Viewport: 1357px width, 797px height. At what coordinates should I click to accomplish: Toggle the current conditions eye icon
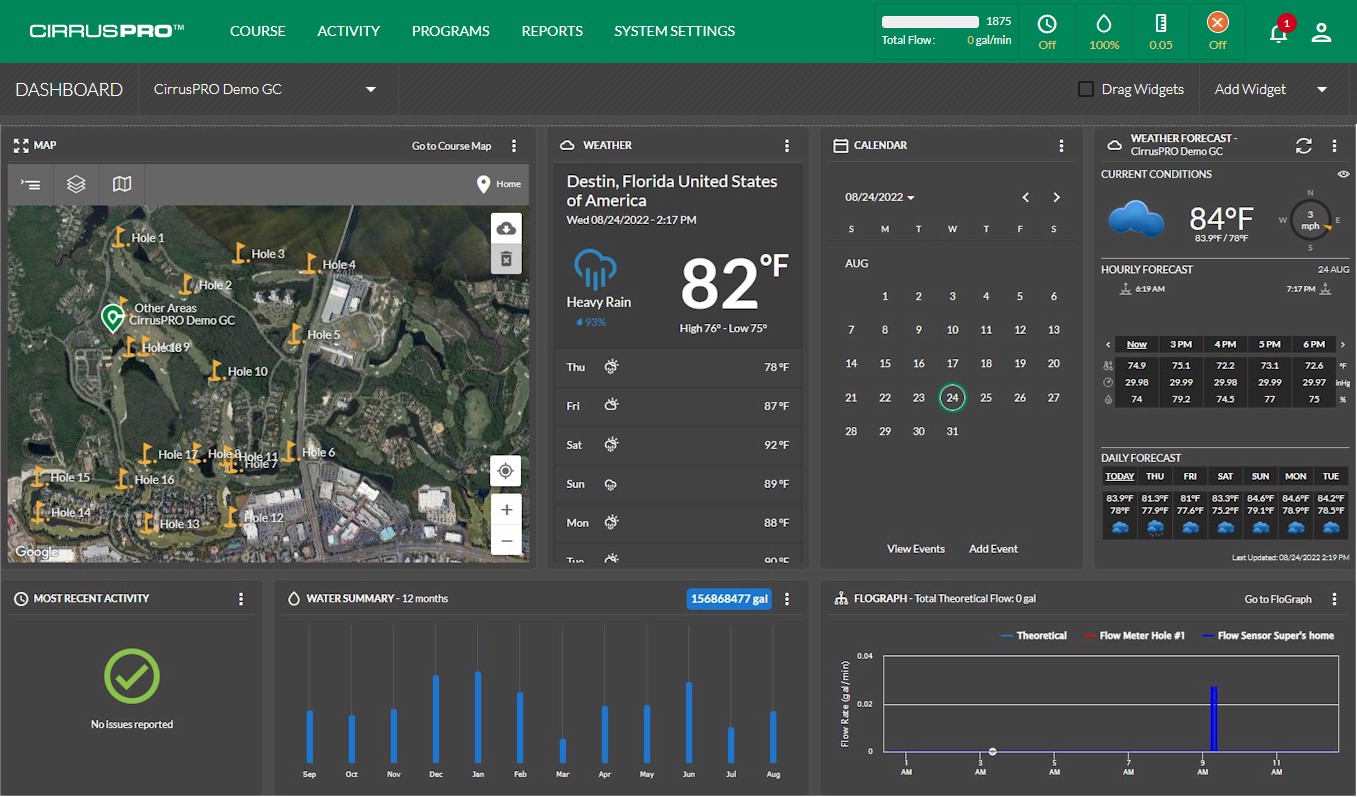tap(1343, 174)
